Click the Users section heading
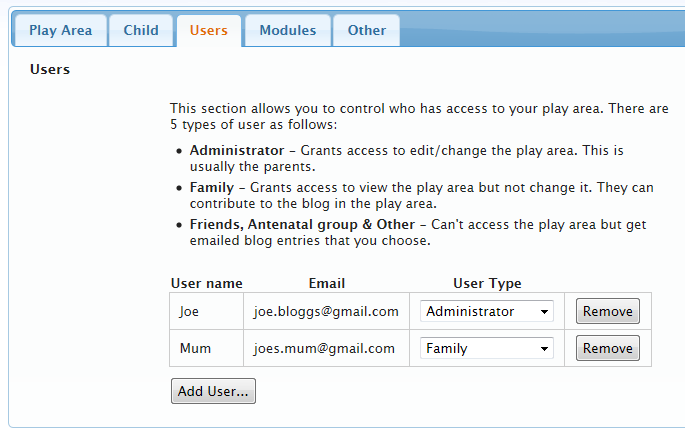This screenshot has width=685, height=438. click(50, 70)
